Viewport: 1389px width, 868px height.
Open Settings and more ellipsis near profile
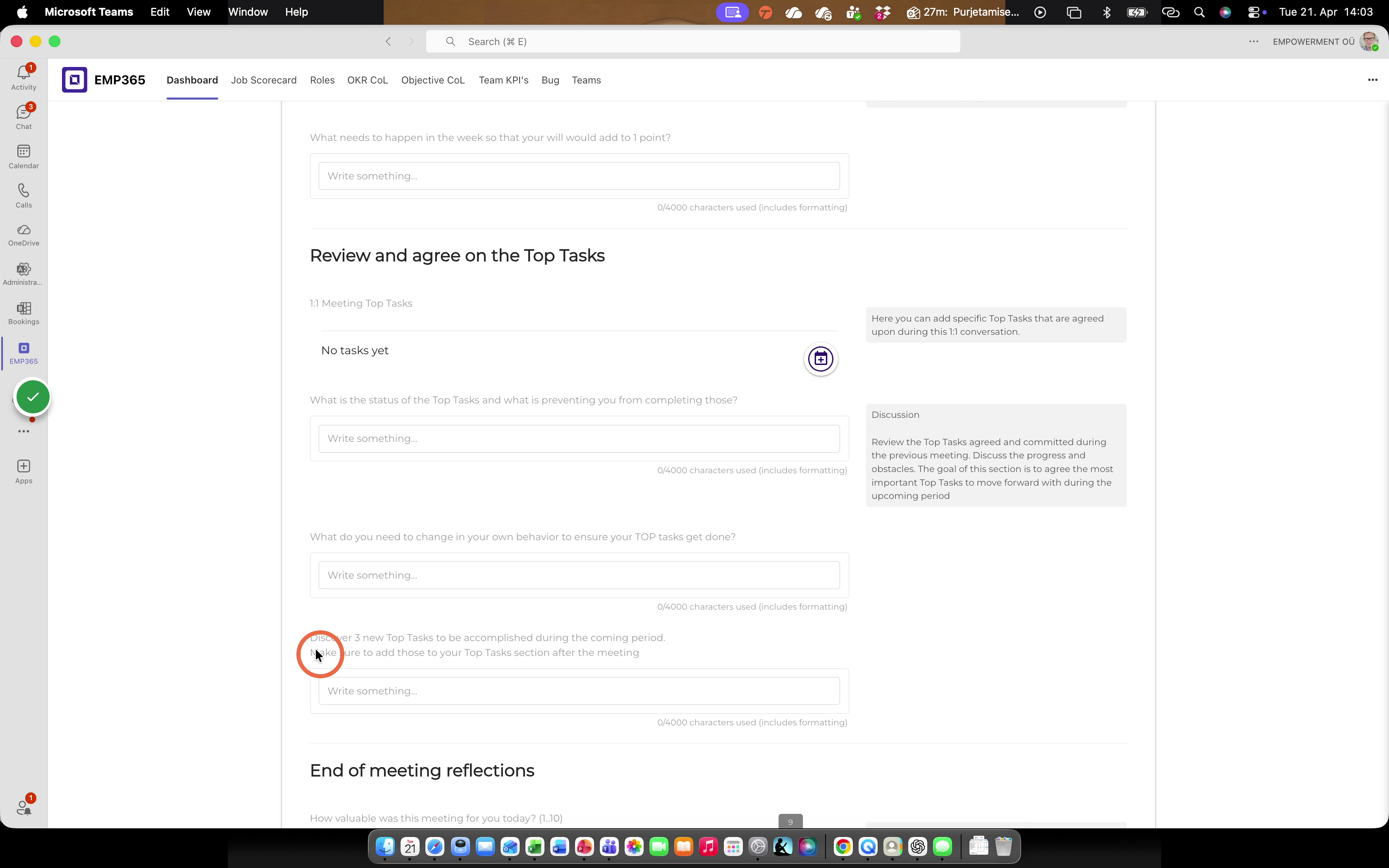(x=1253, y=41)
